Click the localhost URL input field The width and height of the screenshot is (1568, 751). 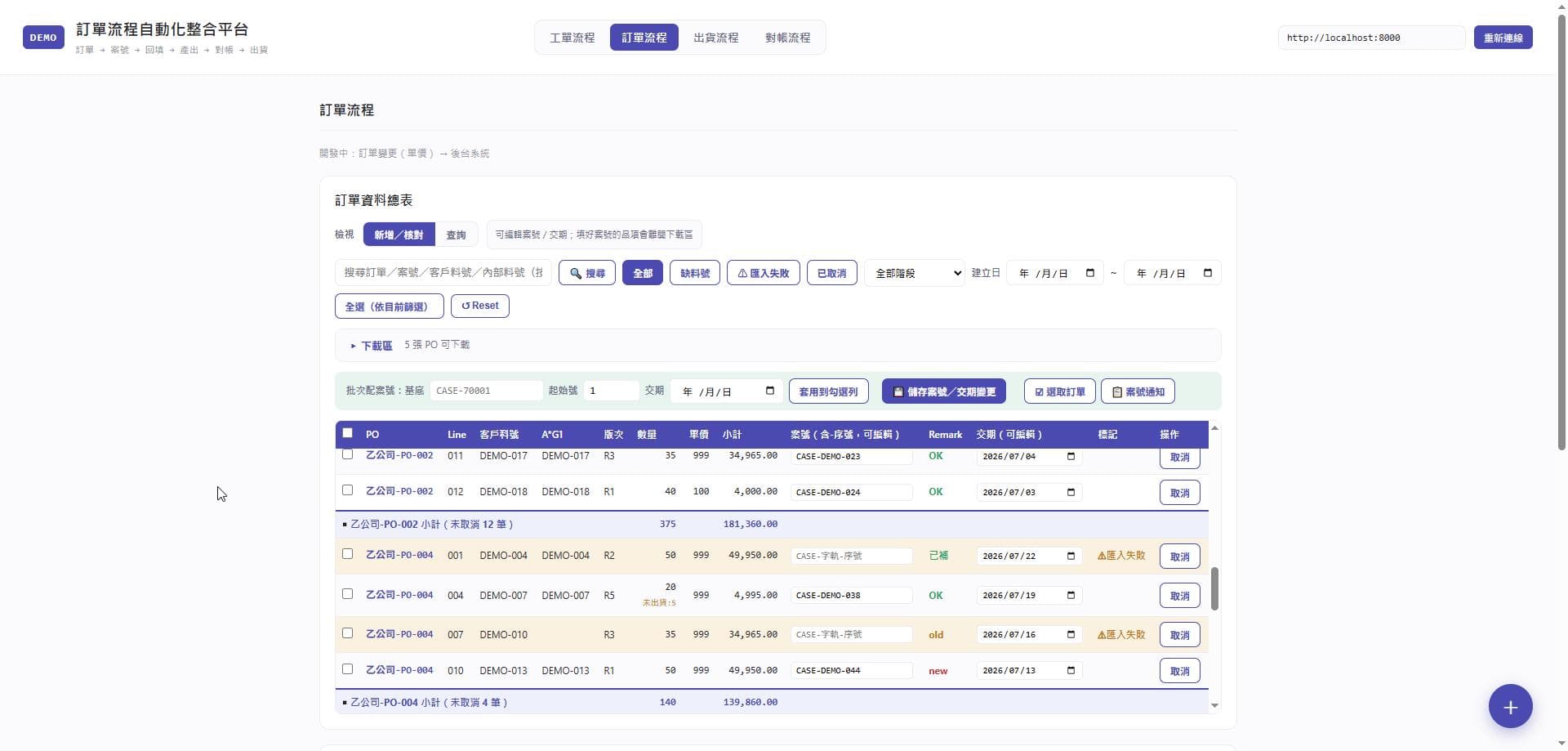pyautogui.click(x=1371, y=38)
